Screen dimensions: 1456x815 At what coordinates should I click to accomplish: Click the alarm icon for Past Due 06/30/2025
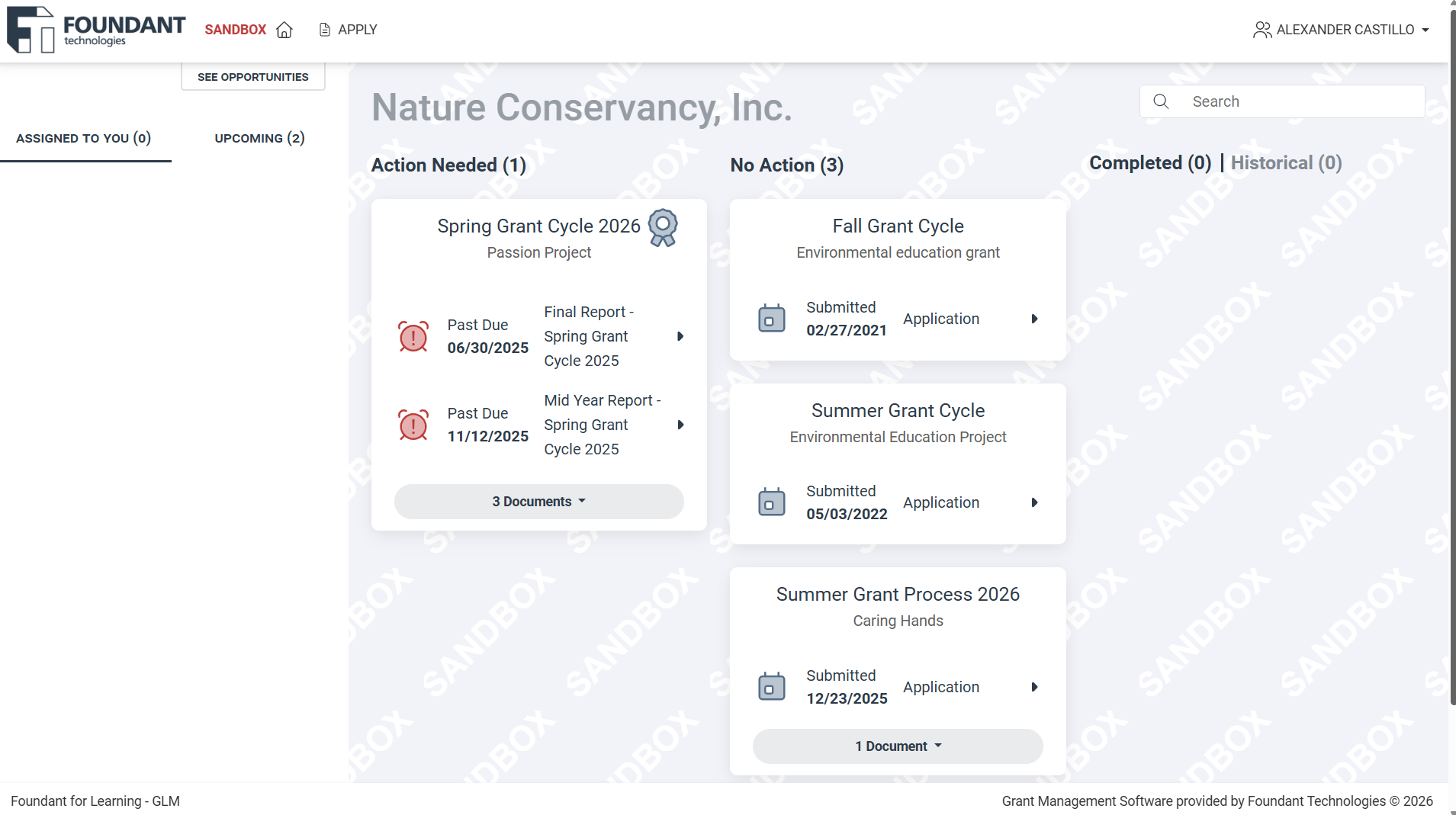(413, 336)
